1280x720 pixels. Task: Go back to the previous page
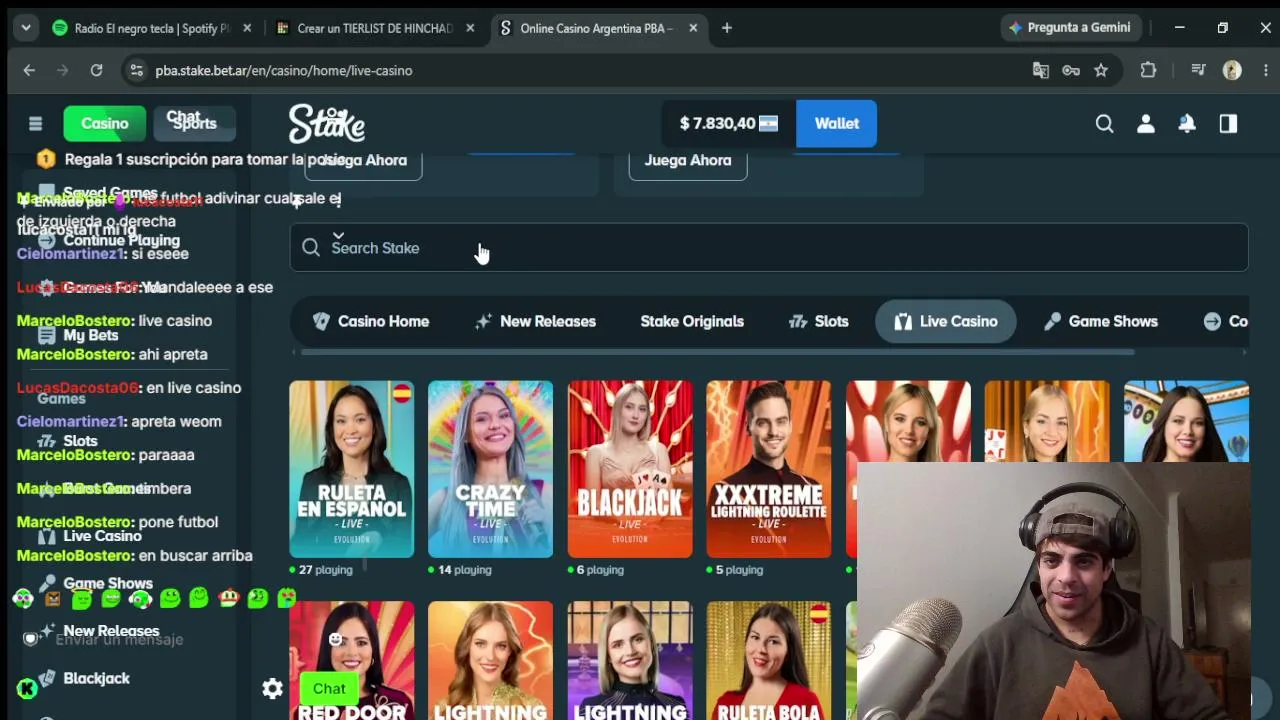point(29,70)
